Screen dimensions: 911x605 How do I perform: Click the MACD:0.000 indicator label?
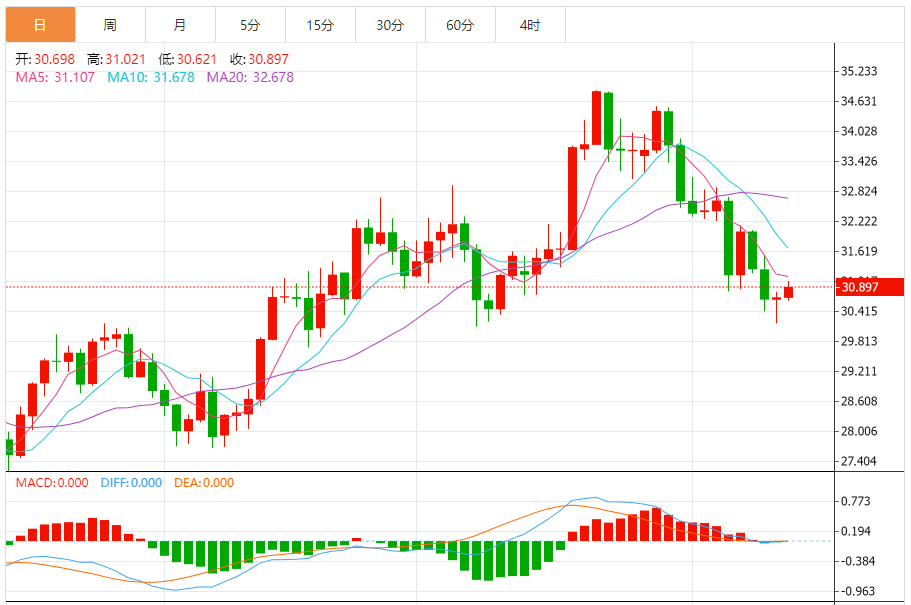click(52, 483)
